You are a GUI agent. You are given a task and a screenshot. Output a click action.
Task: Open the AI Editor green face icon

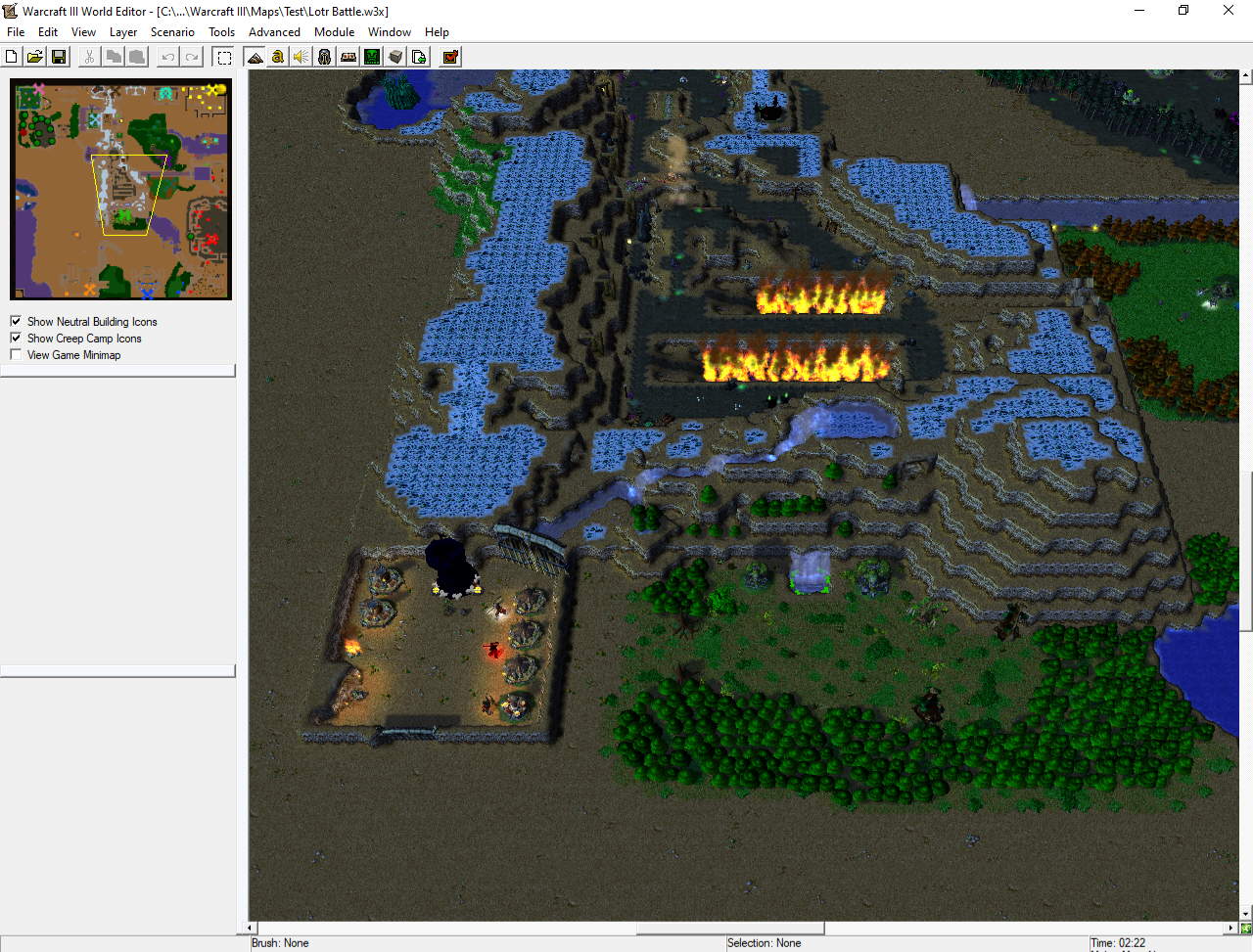tap(372, 57)
